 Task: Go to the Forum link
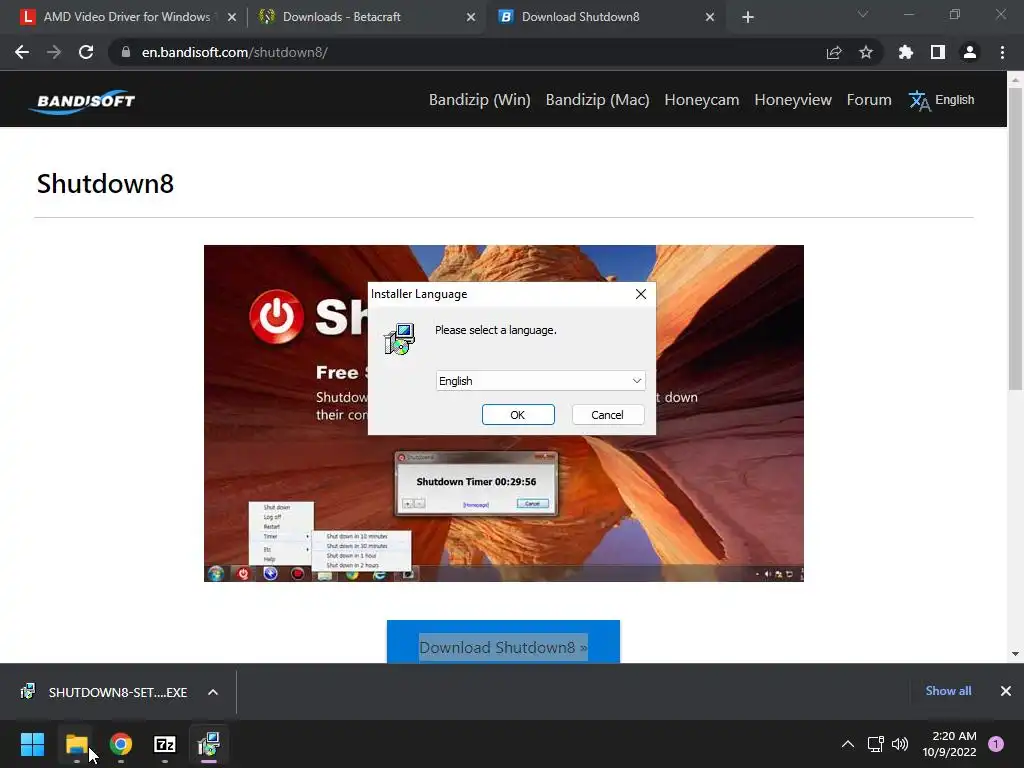click(x=869, y=100)
